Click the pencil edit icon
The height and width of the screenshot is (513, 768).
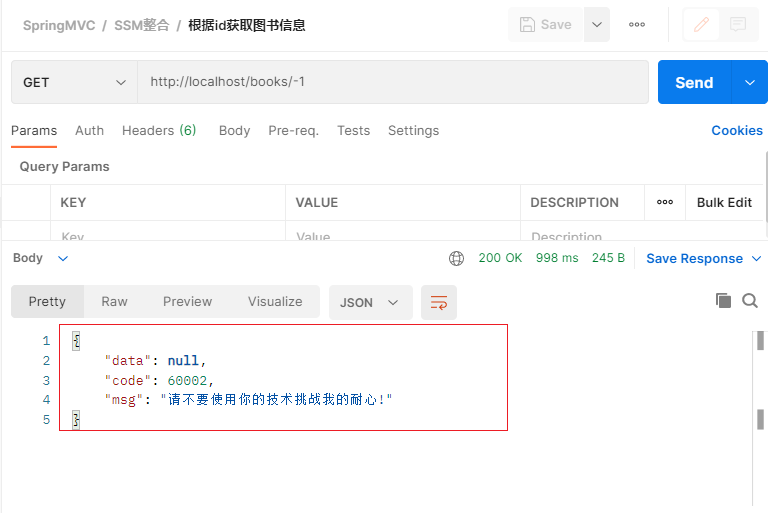[x=701, y=25]
